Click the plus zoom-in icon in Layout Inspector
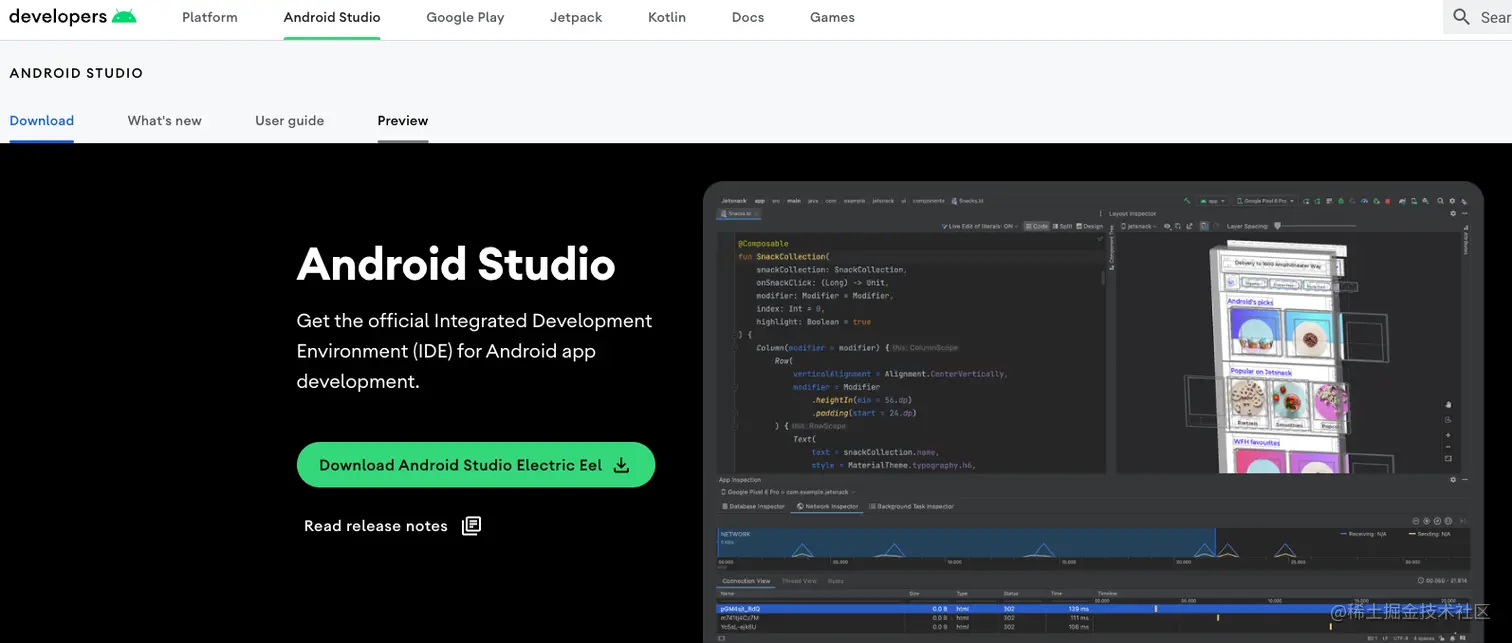 tap(1448, 436)
